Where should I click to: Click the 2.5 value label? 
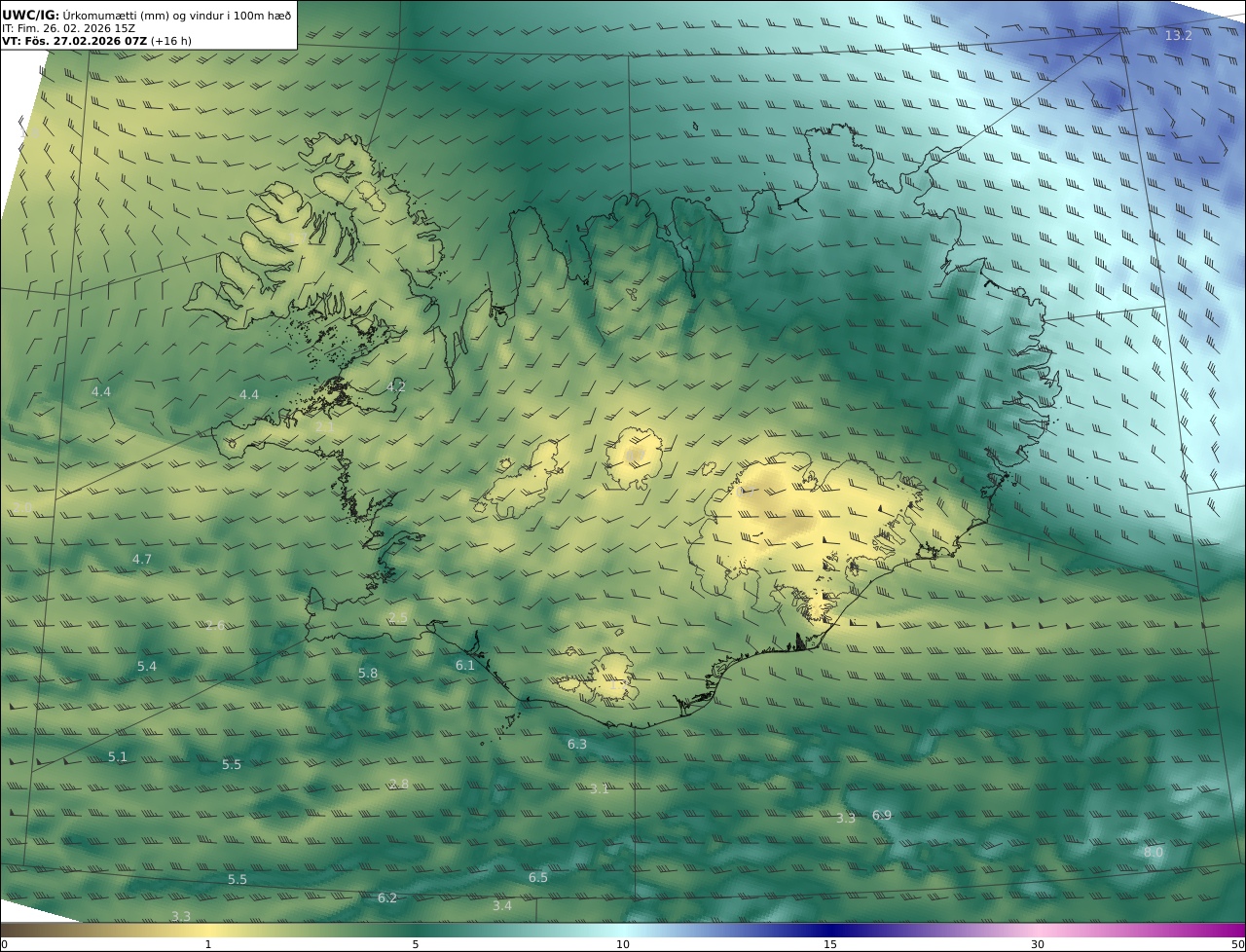click(397, 617)
